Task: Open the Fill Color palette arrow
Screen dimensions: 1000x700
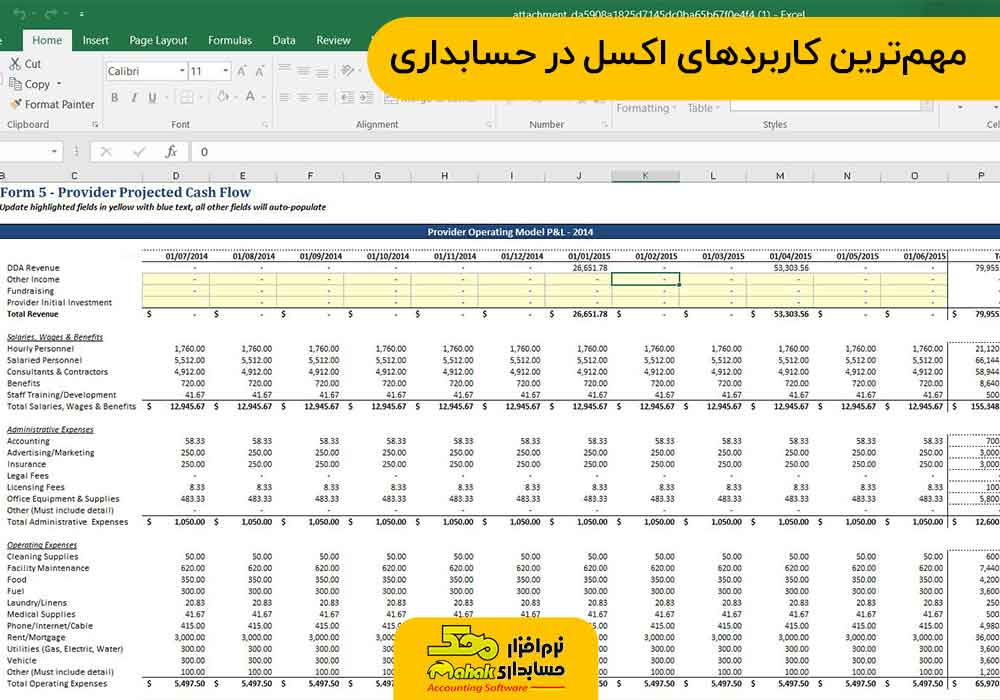Action: (237, 98)
